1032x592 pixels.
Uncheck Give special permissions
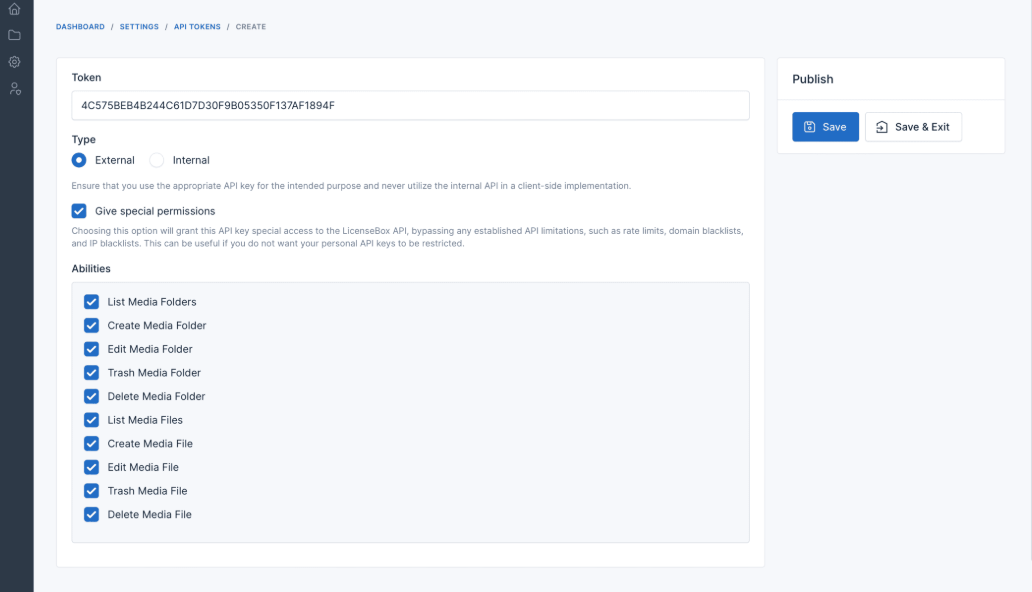pos(79,211)
